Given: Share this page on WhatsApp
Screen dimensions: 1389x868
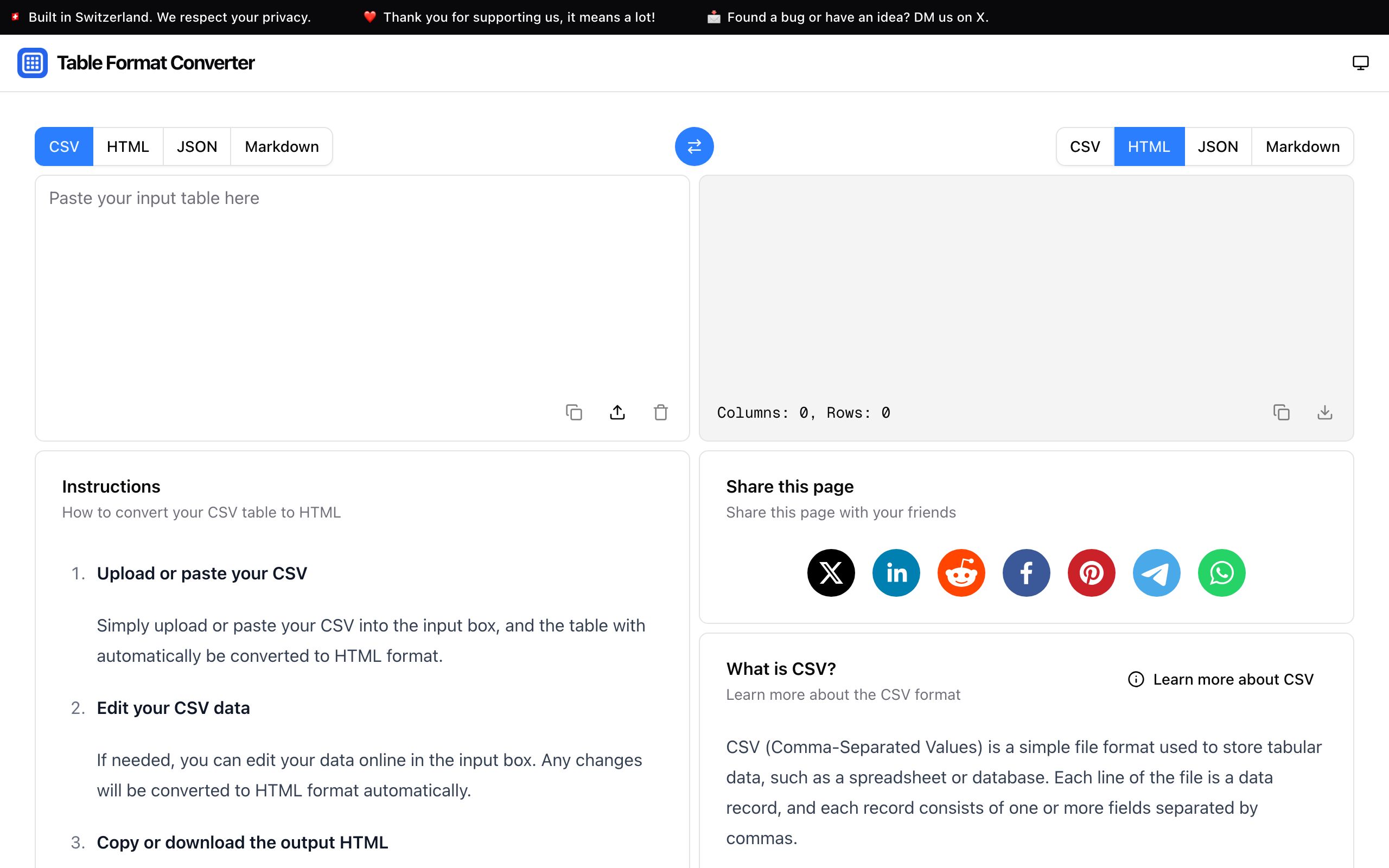Looking at the screenshot, I should 1221,573.
